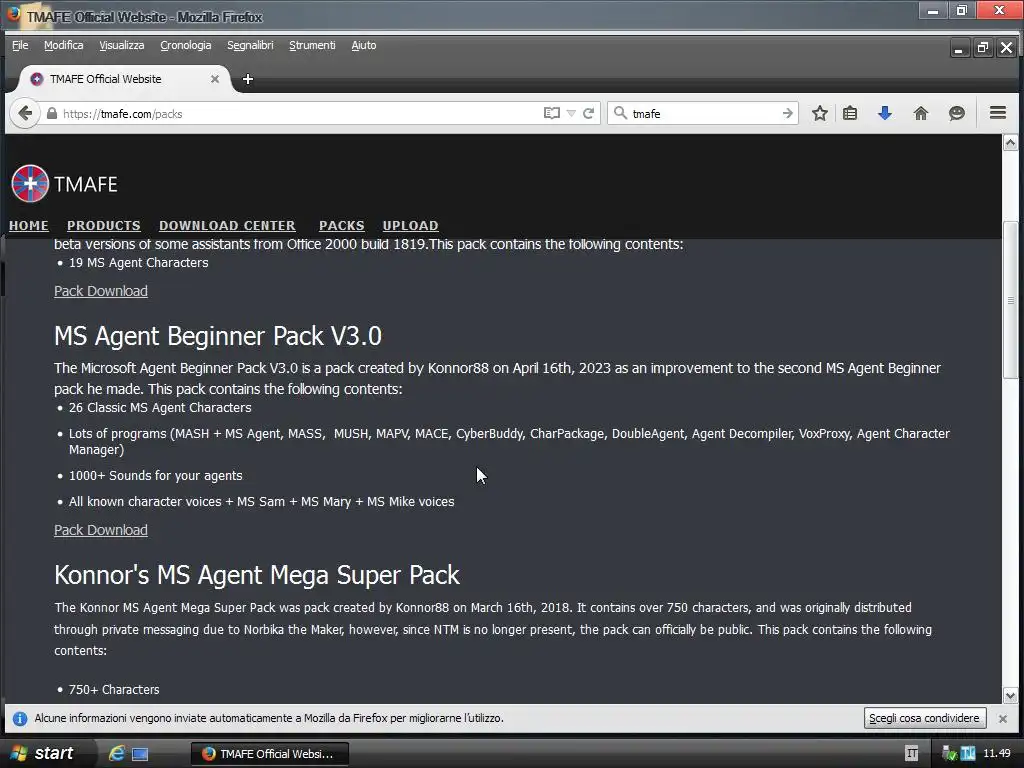1024x768 pixels.
Task: Open the Visualizza menu
Action: pyautogui.click(x=121, y=45)
